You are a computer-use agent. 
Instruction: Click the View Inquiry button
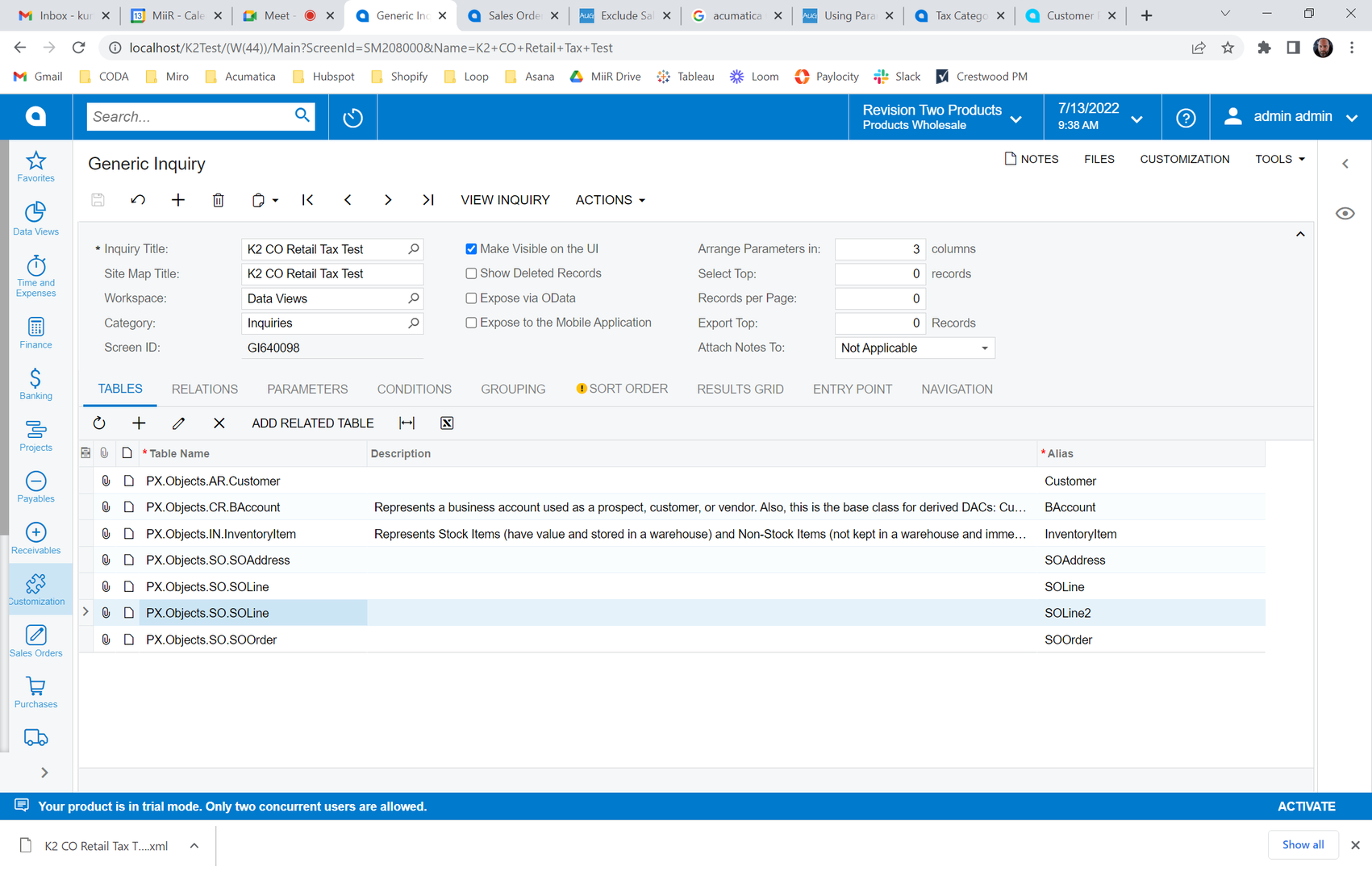coord(505,200)
